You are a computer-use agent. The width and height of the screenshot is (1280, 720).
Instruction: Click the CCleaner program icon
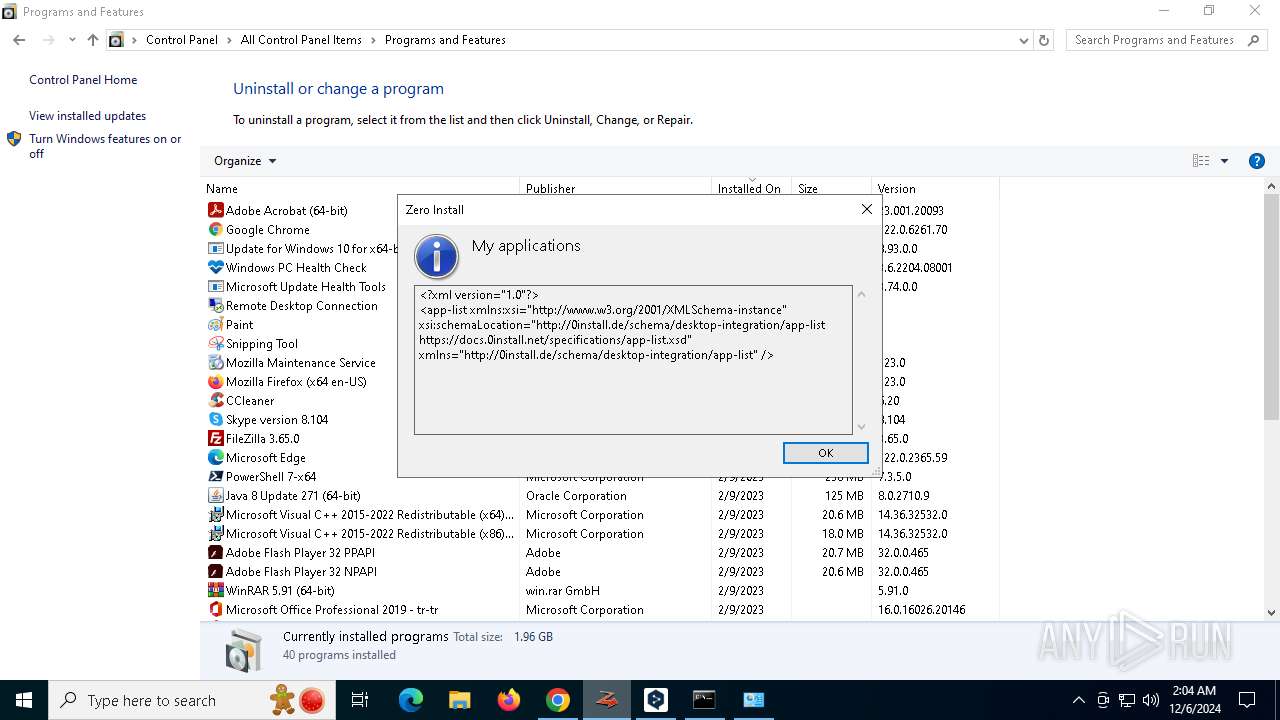pyautogui.click(x=215, y=400)
